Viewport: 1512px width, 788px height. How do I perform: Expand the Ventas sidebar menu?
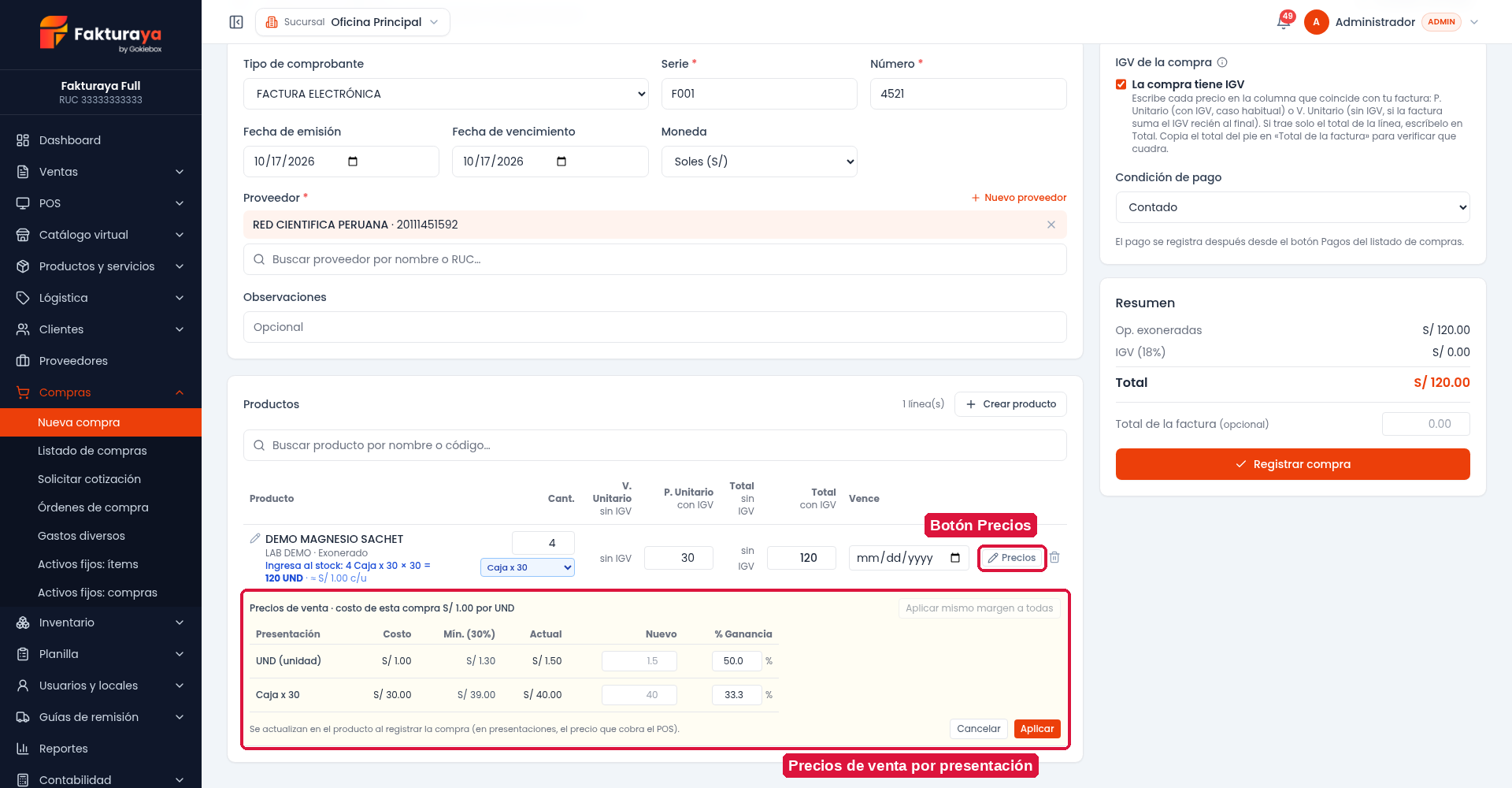[x=101, y=172]
